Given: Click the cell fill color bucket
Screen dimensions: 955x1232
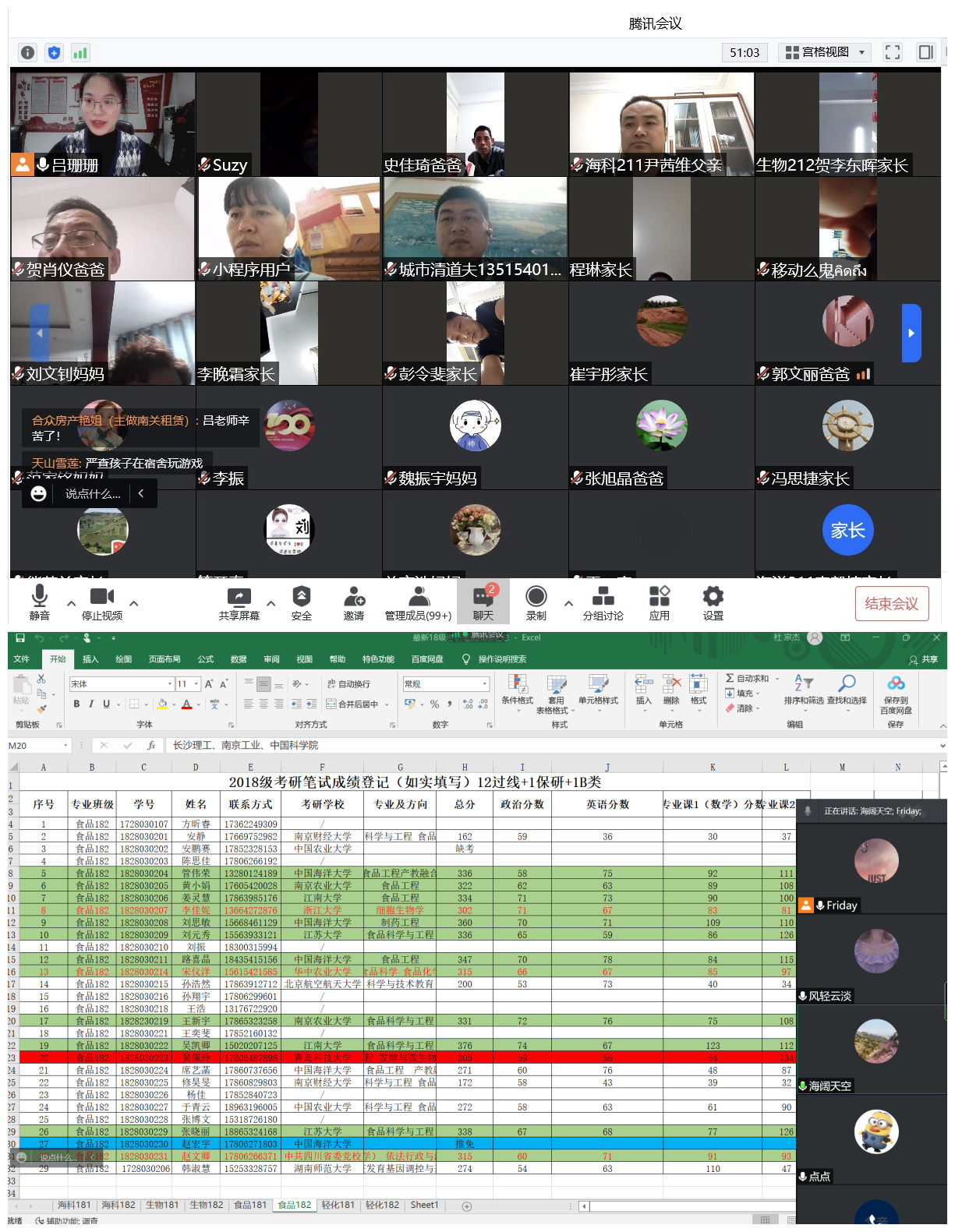Looking at the screenshot, I should point(162,704).
